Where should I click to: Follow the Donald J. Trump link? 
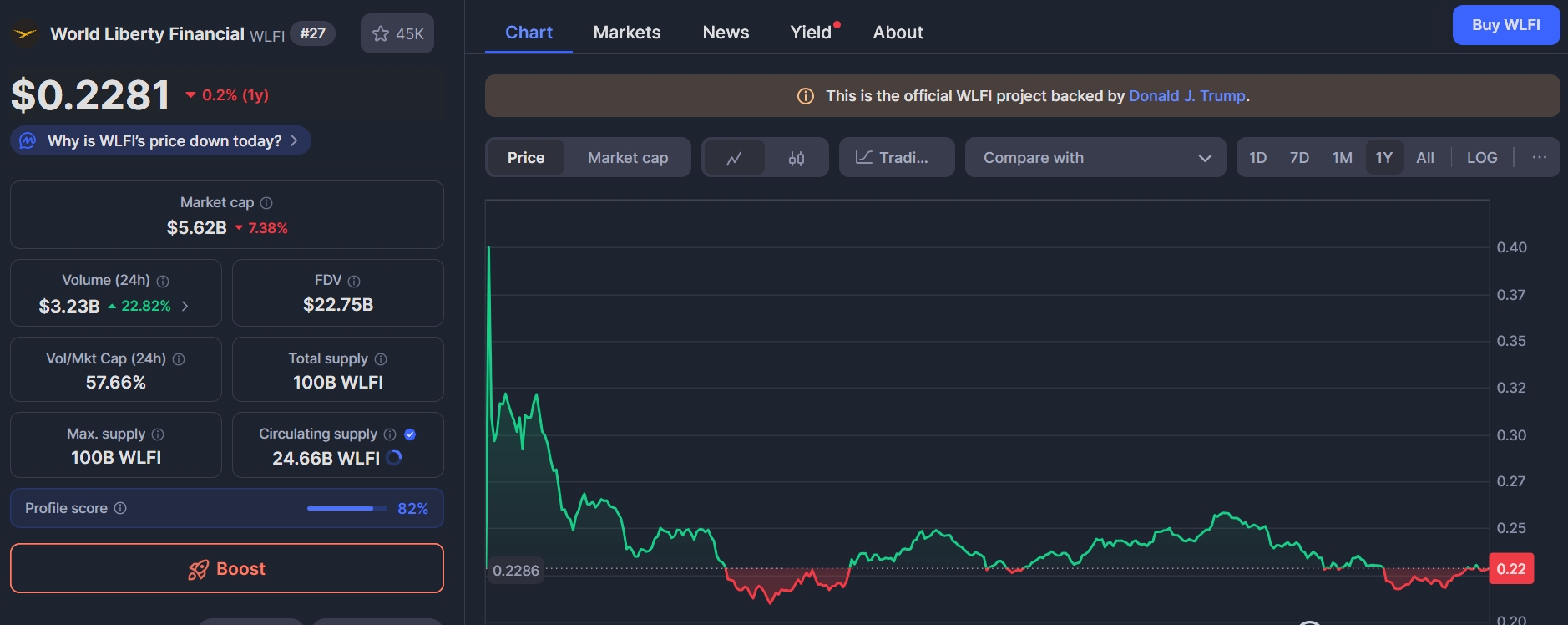[x=1186, y=96]
